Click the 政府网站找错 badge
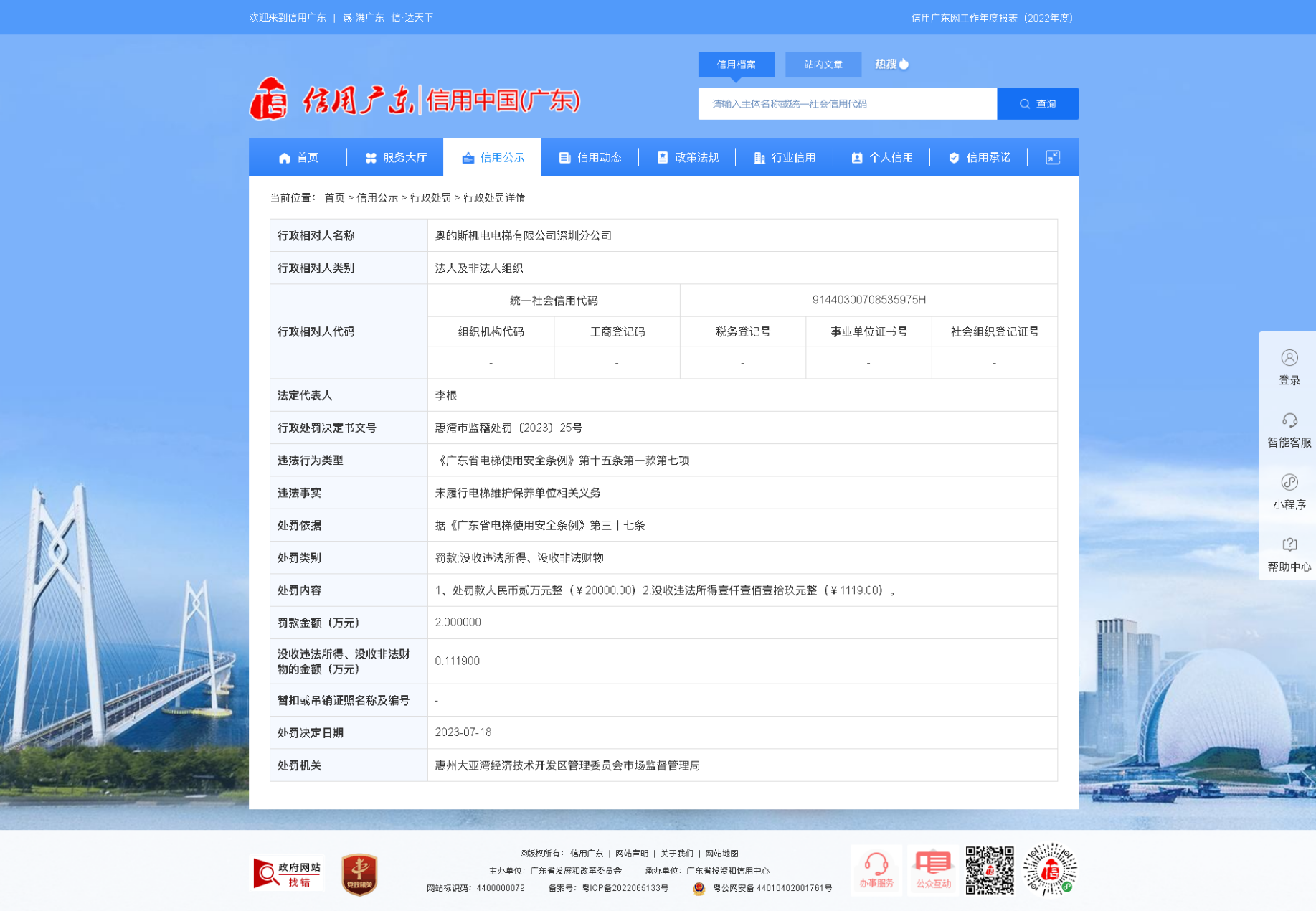Screen dimensions: 1316x911 click(287, 873)
